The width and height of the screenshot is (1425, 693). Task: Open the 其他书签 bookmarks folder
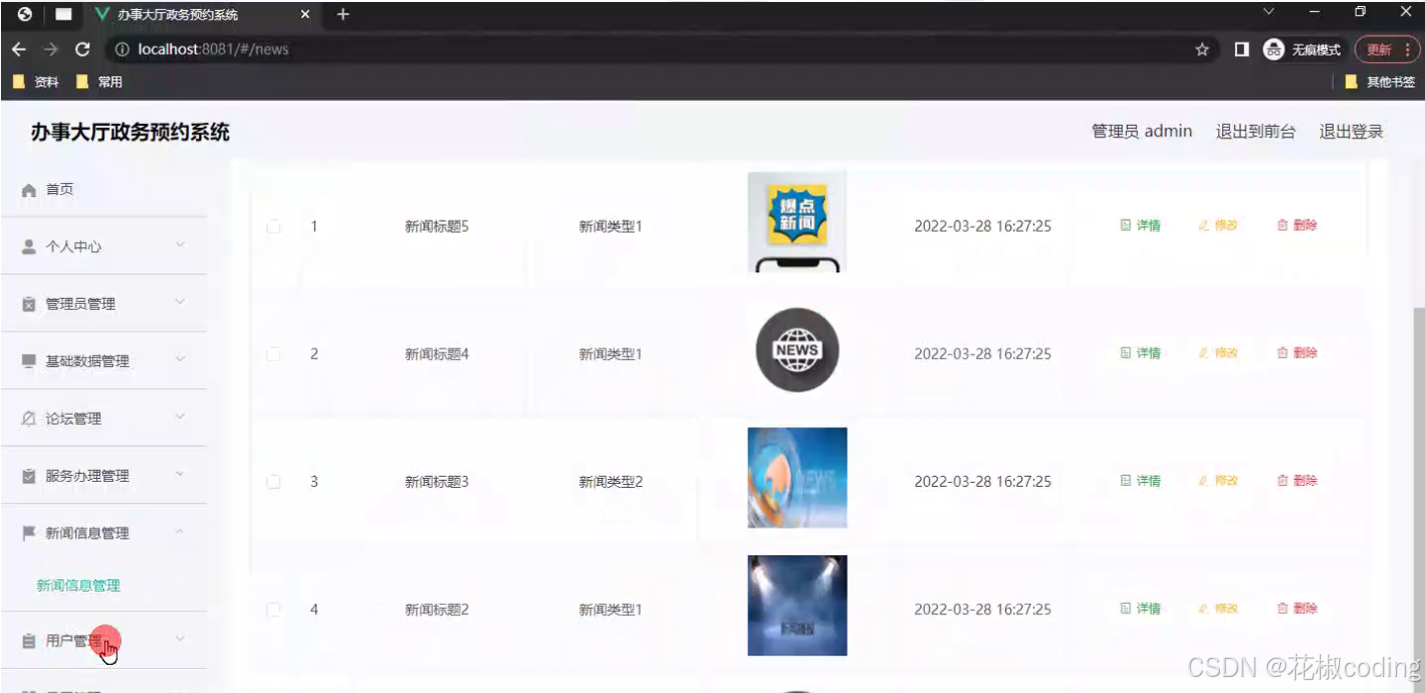(1380, 82)
